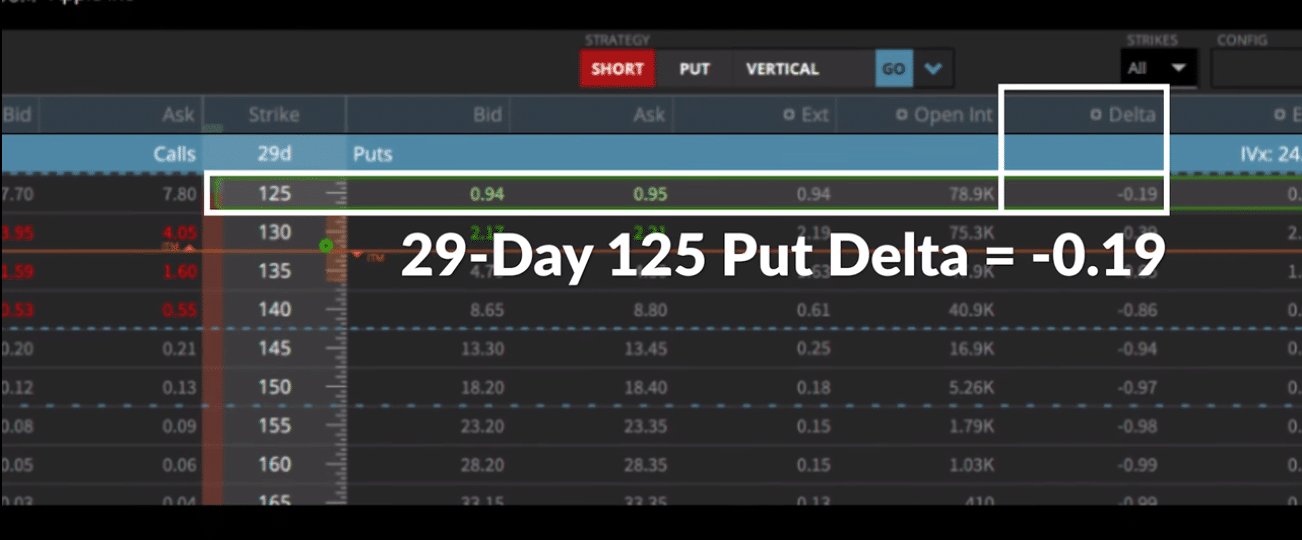This screenshot has width=1302, height=540.
Task: Toggle the SHORT strategy direction button
Action: (618, 69)
